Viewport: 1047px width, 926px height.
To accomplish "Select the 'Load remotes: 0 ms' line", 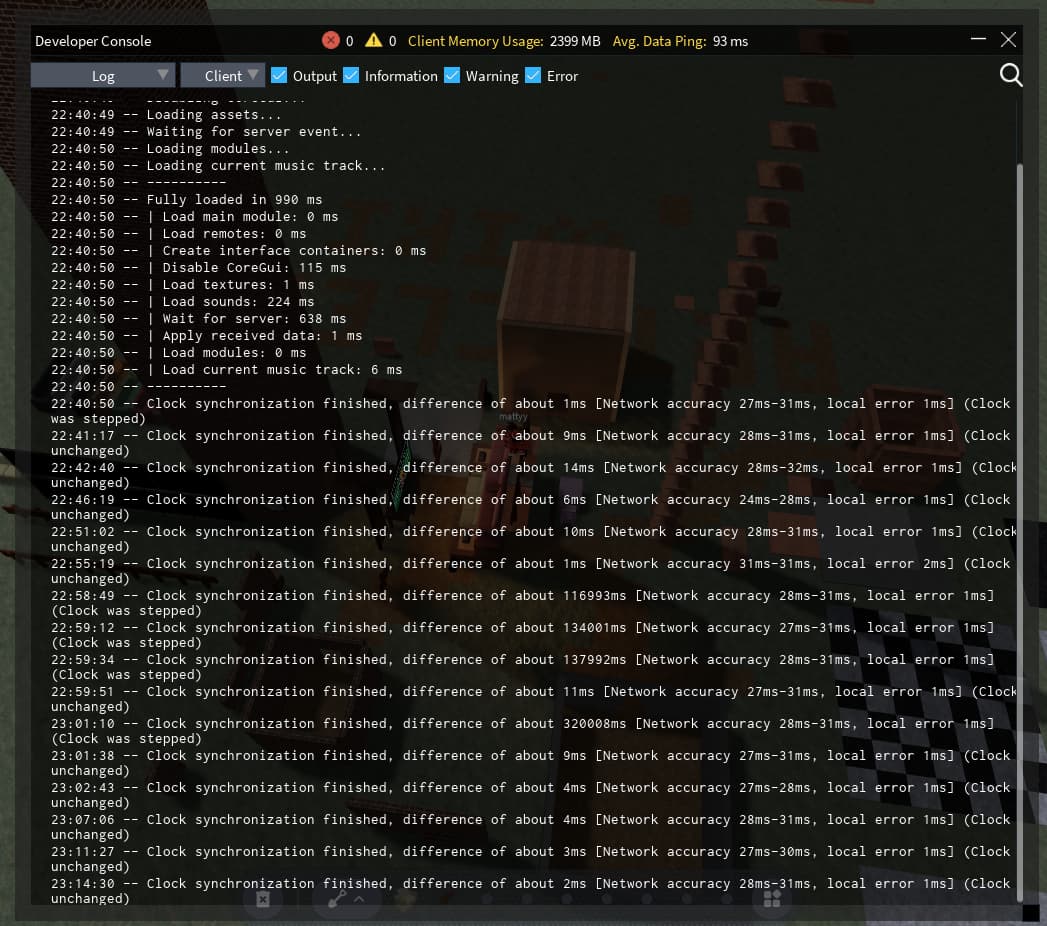I will pyautogui.click(x=178, y=234).
